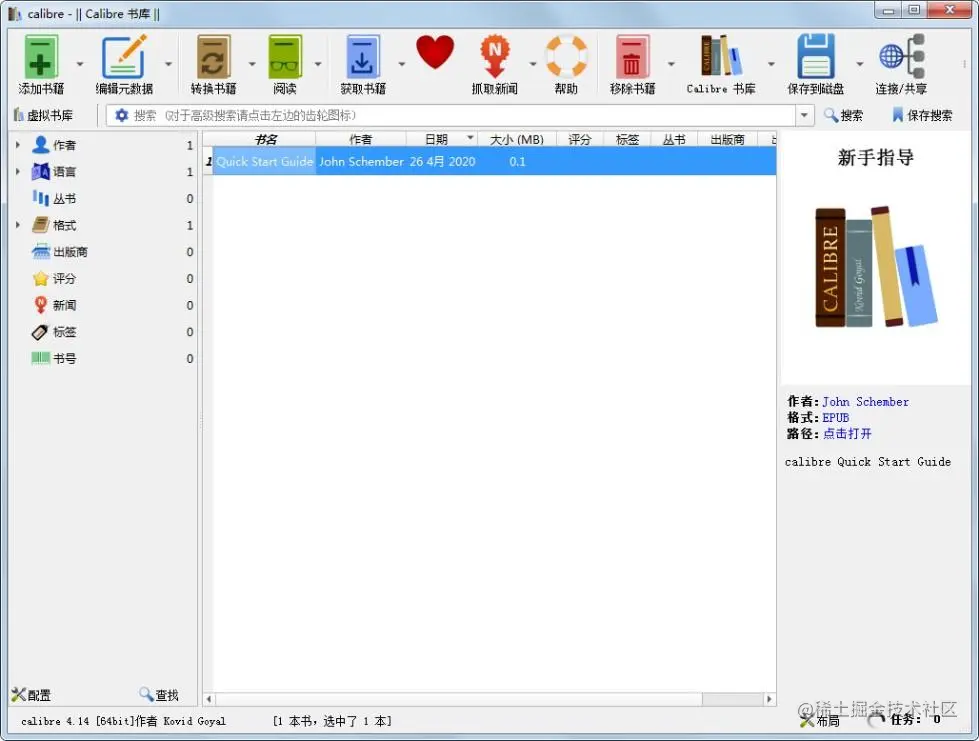Viewport: 979px width, 741px height.
Task: Open dropdown arrow next to 编辑元数据
Action: pyautogui.click(x=169, y=64)
